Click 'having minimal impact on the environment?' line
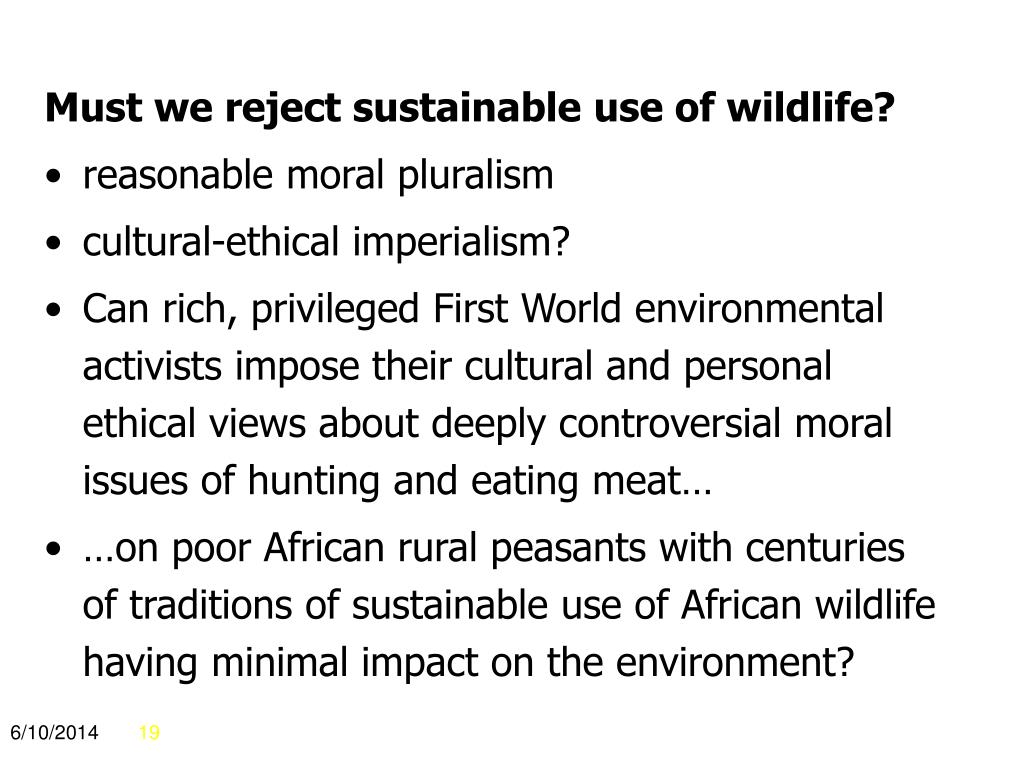This screenshot has width=1024, height=768. coord(469,662)
